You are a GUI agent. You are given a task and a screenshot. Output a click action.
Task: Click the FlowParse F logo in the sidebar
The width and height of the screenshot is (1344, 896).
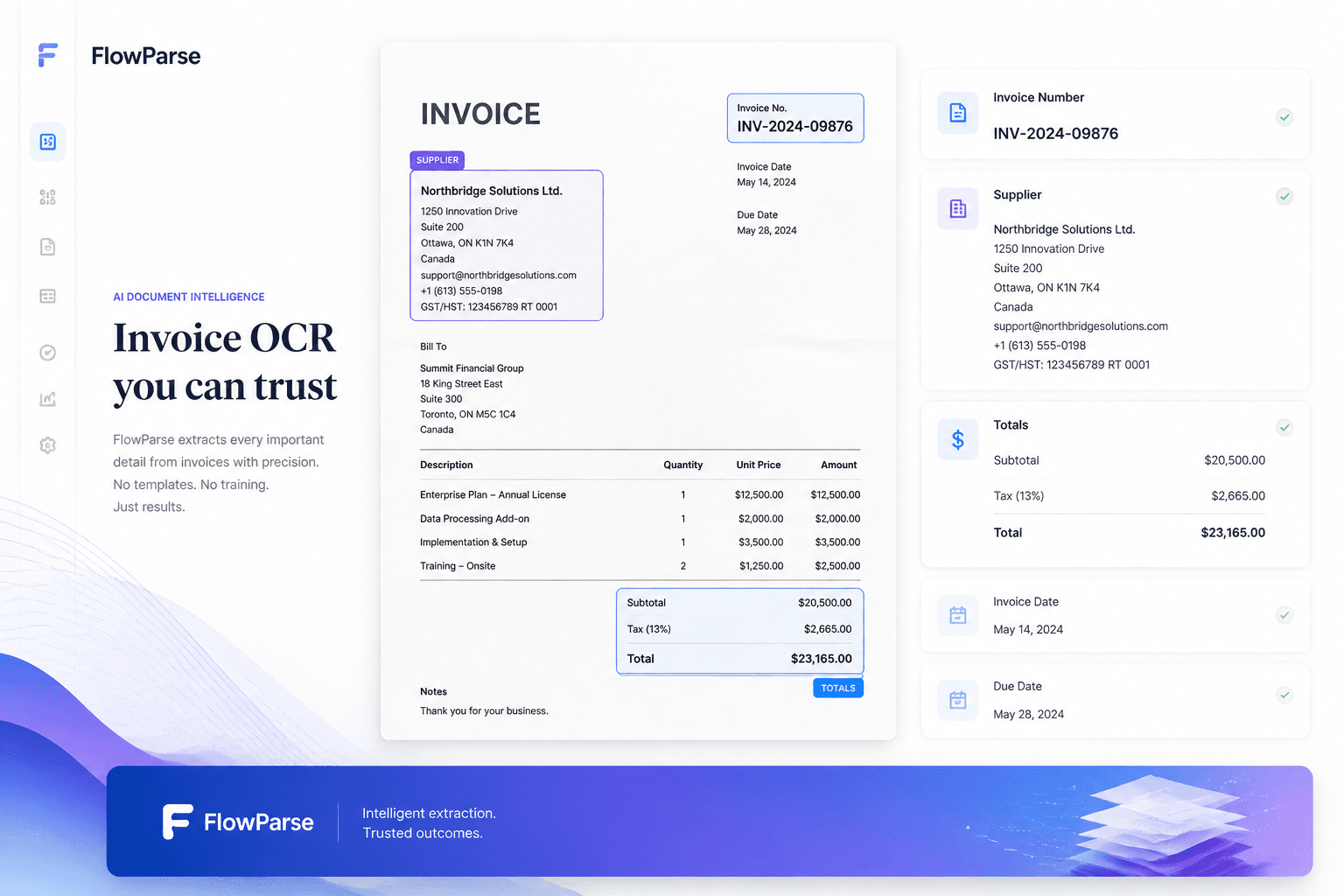[x=47, y=55]
